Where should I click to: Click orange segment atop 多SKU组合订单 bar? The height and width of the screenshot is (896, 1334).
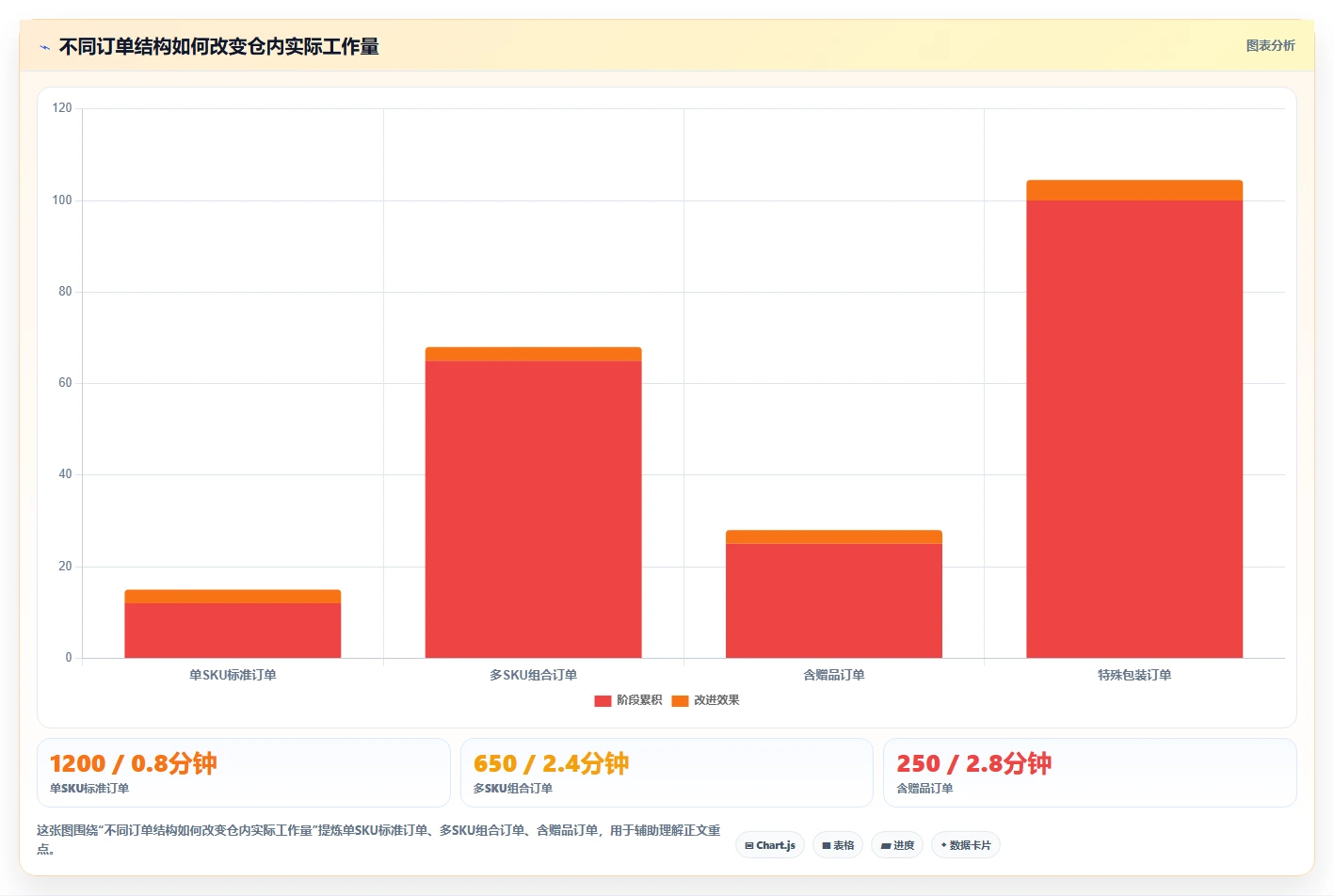pos(533,354)
